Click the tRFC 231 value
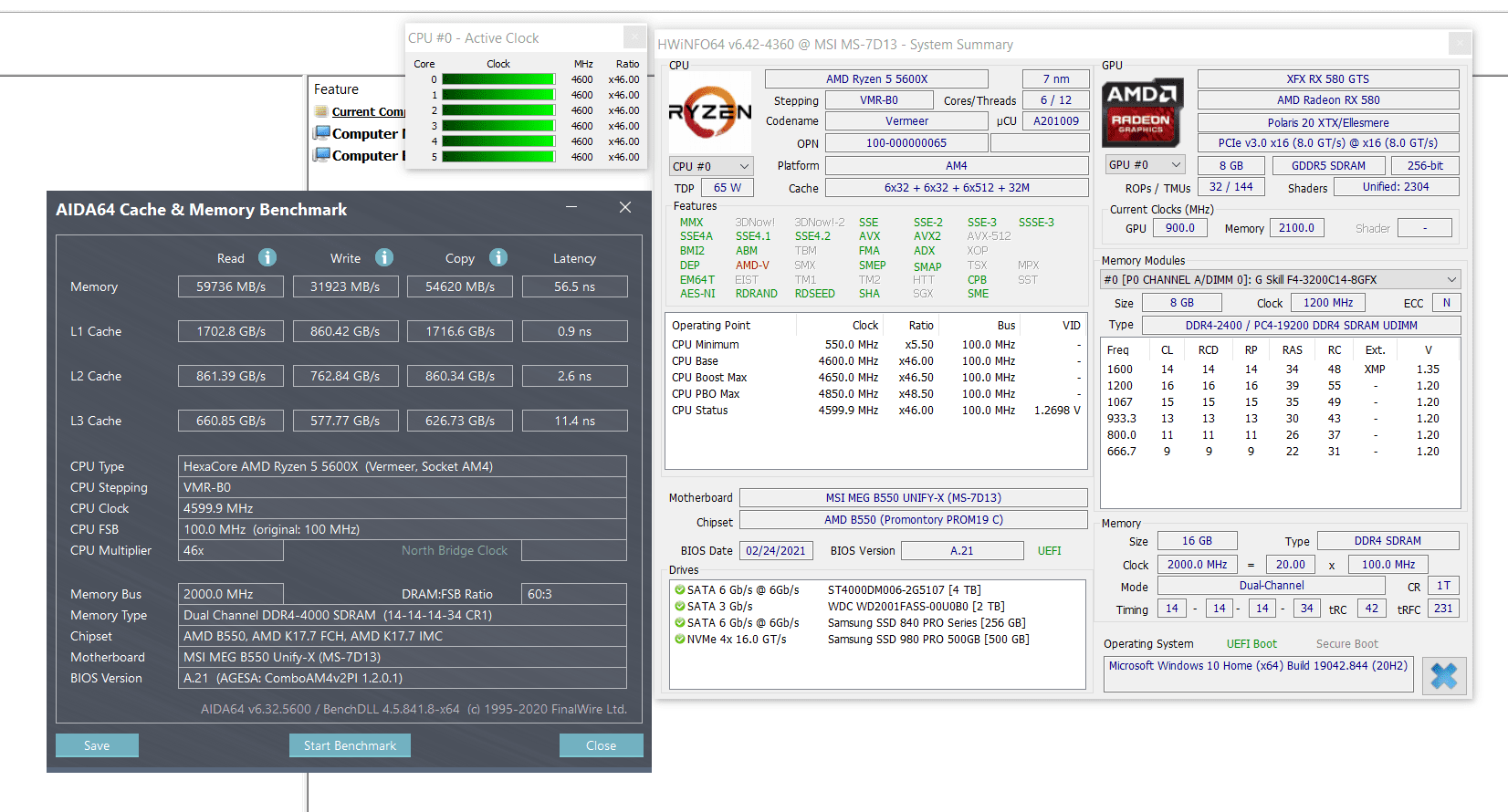The image size is (1508, 812). tap(1443, 609)
